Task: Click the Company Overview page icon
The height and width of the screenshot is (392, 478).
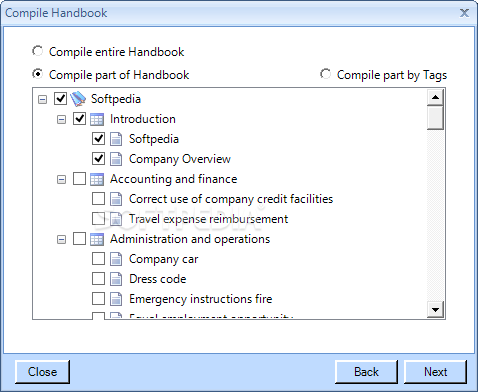Action: 116,159
